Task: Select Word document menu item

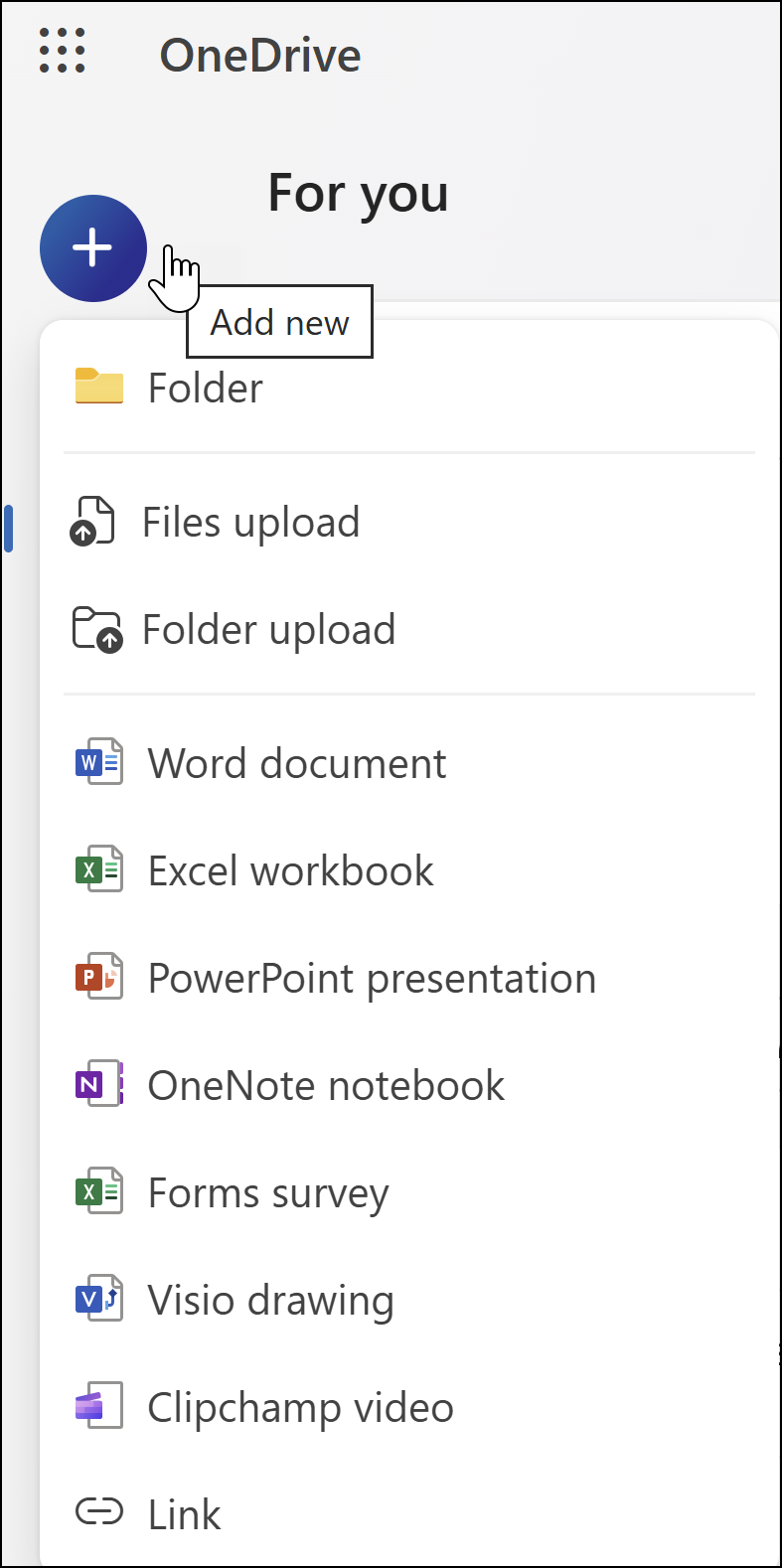Action: click(x=296, y=762)
